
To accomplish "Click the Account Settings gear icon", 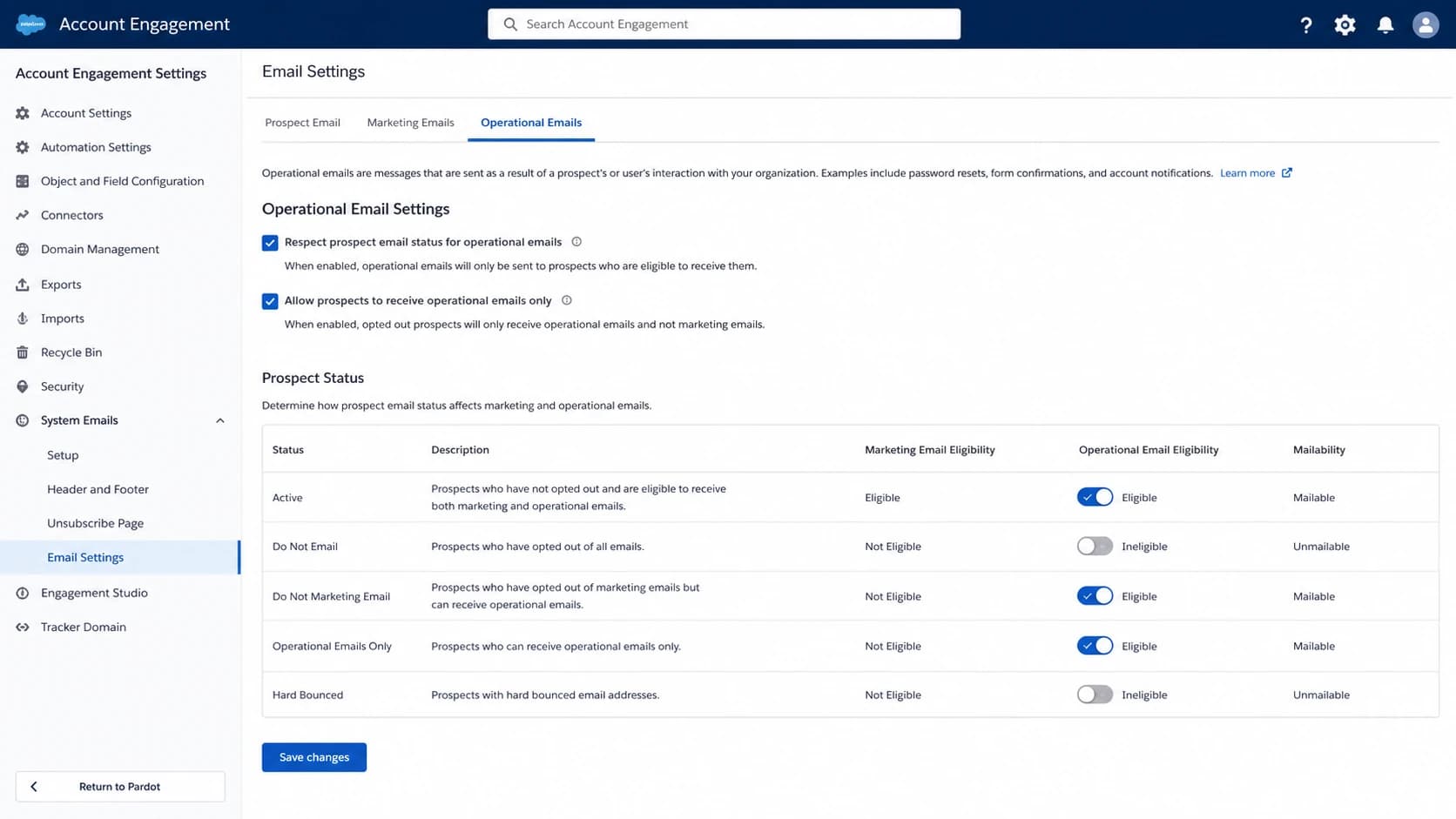I will pos(23,113).
